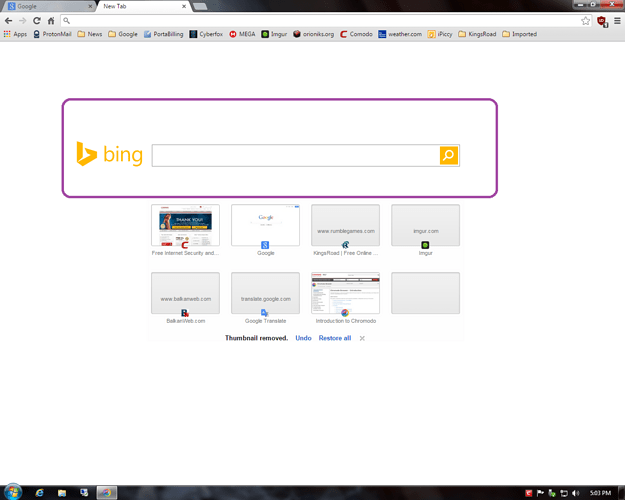This screenshot has height=500, width=625.
Task: Open the Imgur bookmark in the bar
Action: [274, 34]
